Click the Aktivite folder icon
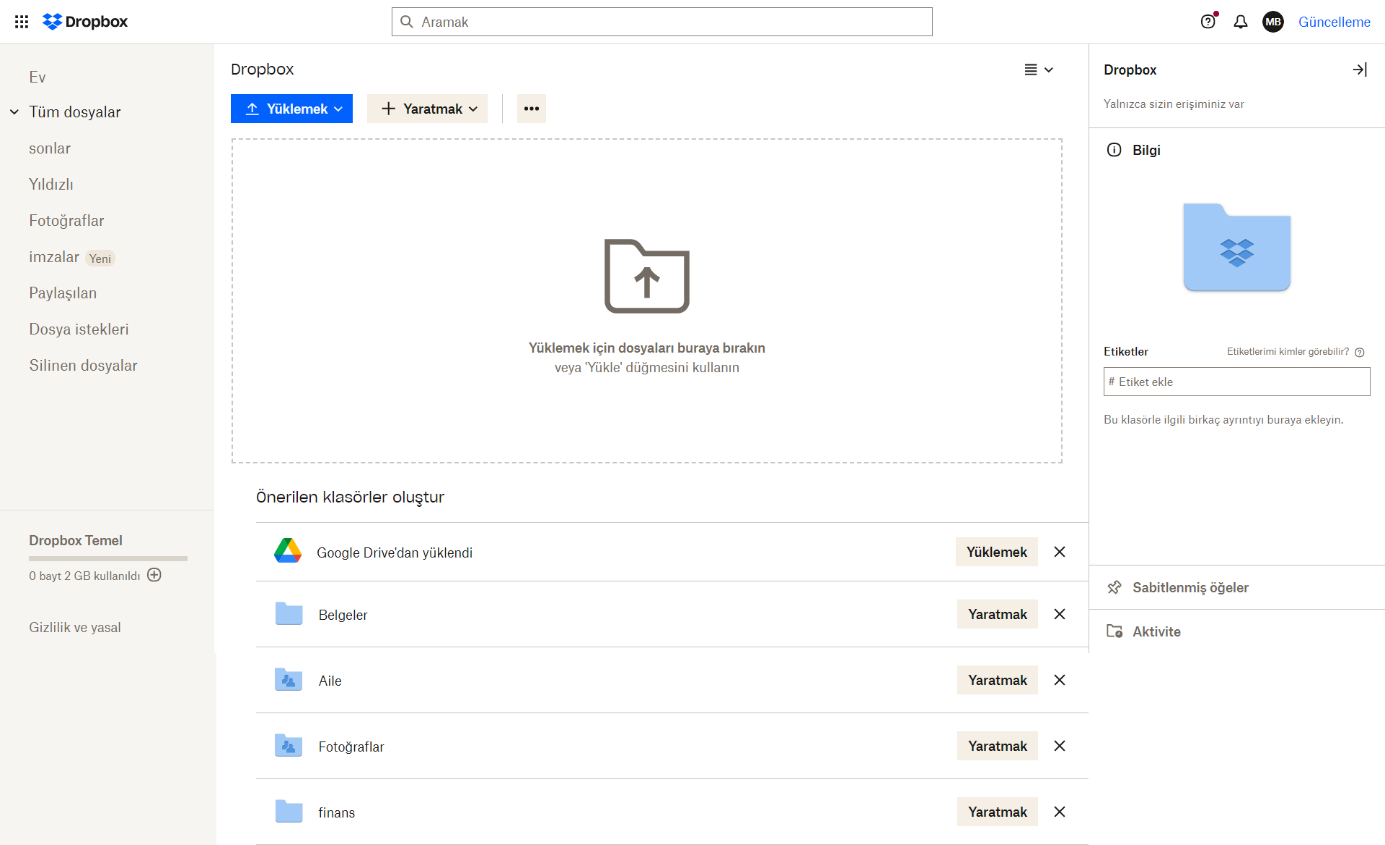Image resolution: width=1385 pixels, height=845 pixels. point(1114,632)
